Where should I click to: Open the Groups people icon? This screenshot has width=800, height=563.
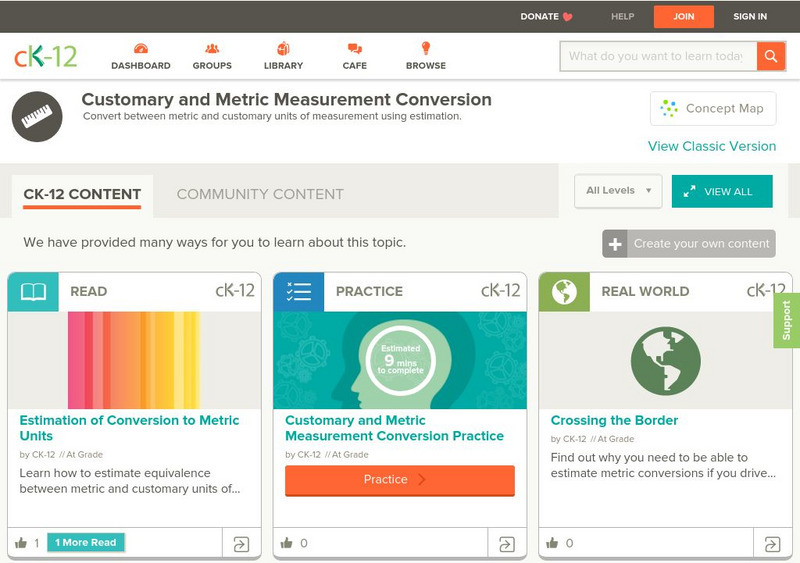(x=212, y=49)
